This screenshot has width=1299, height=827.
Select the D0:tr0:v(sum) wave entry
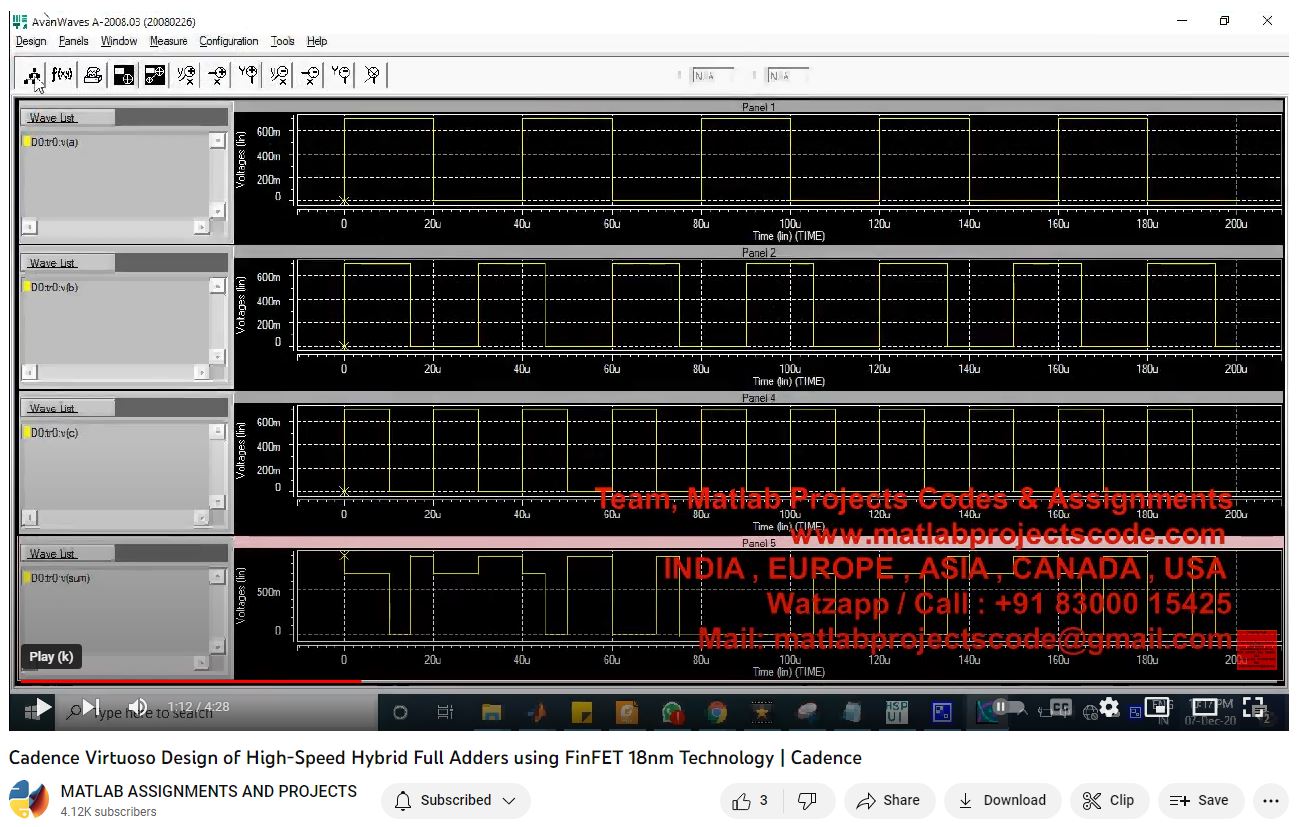point(60,578)
